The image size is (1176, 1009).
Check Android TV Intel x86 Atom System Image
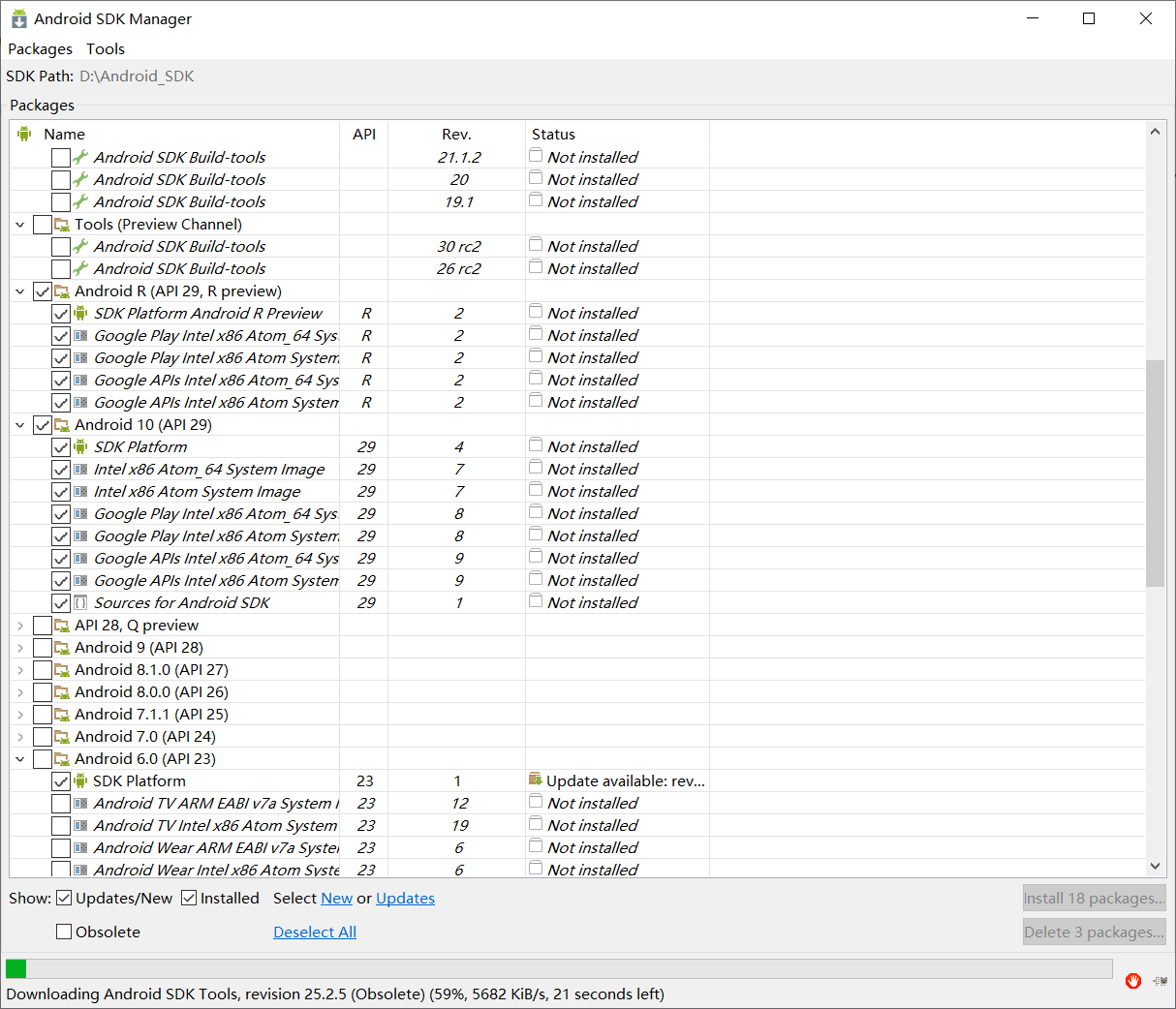coord(61,825)
